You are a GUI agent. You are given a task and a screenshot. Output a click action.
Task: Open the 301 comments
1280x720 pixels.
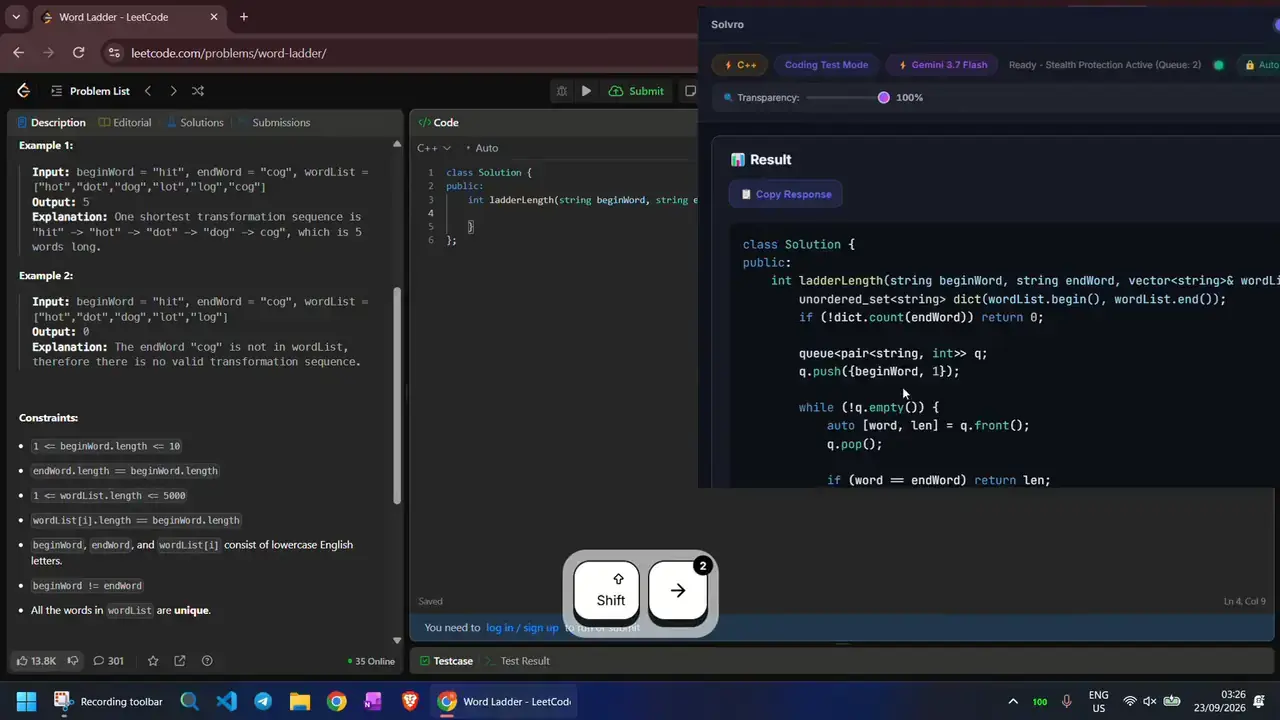point(108,661)
